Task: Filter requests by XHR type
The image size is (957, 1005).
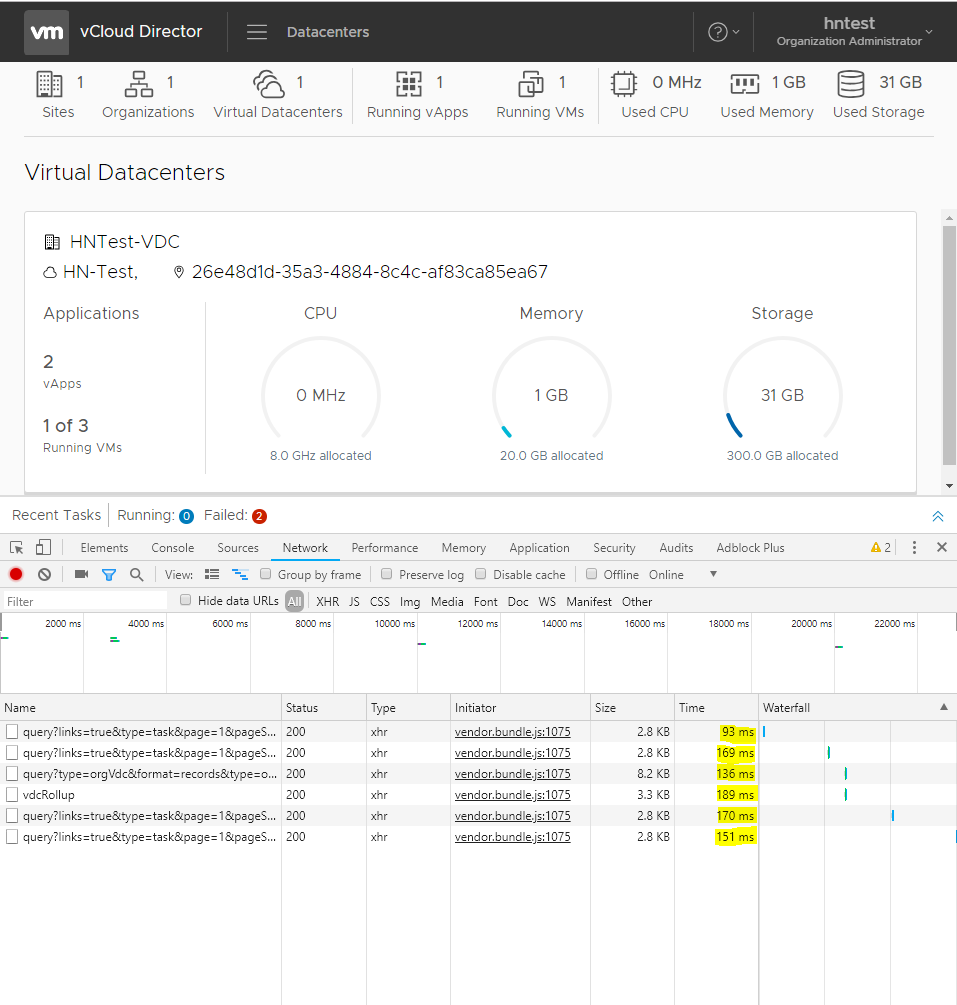Action: [328, 601]
